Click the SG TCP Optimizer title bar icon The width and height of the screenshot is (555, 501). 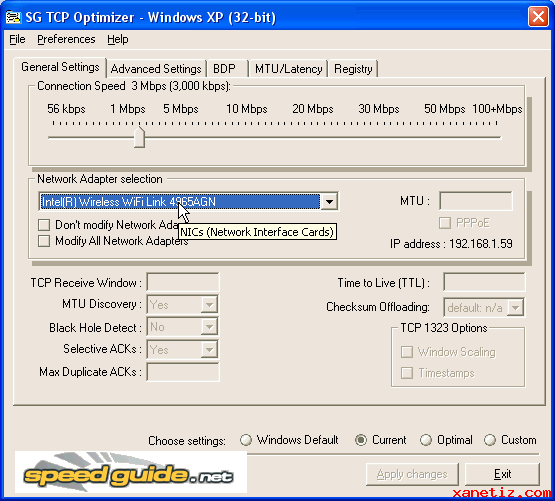pyautogui.click(x=14, y=17)
